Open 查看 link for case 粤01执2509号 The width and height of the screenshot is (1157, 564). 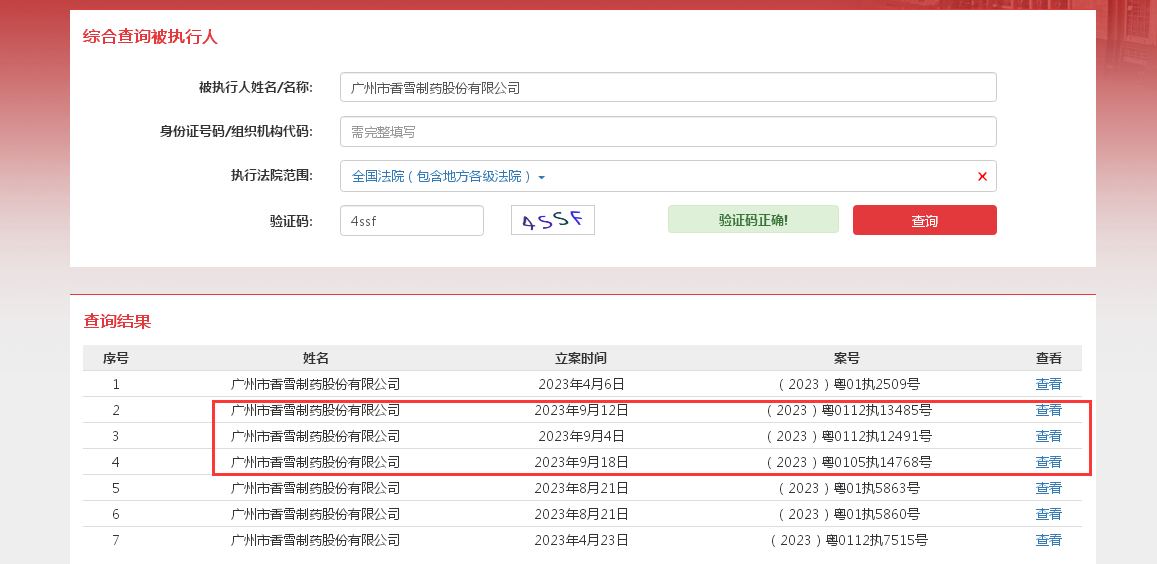click(x=1049, y=384)
